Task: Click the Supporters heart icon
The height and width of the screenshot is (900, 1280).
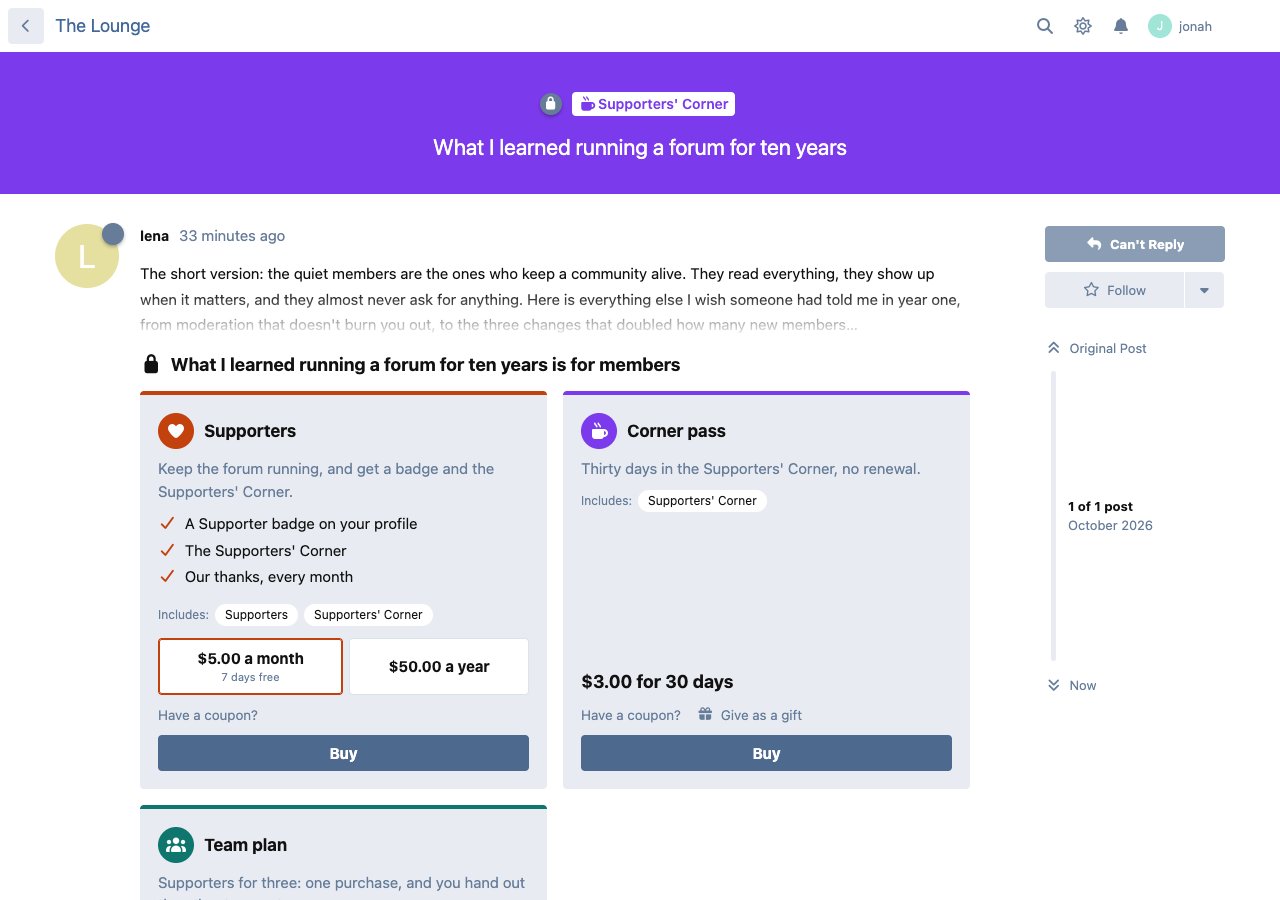Action: (176, 431)
